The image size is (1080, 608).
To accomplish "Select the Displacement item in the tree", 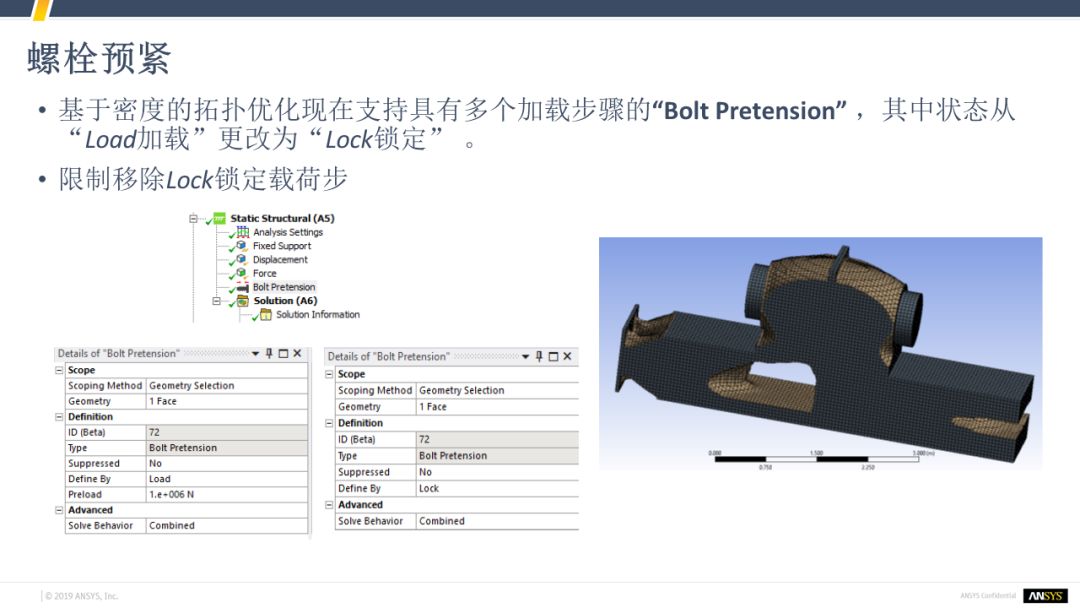I will point(280,260).
